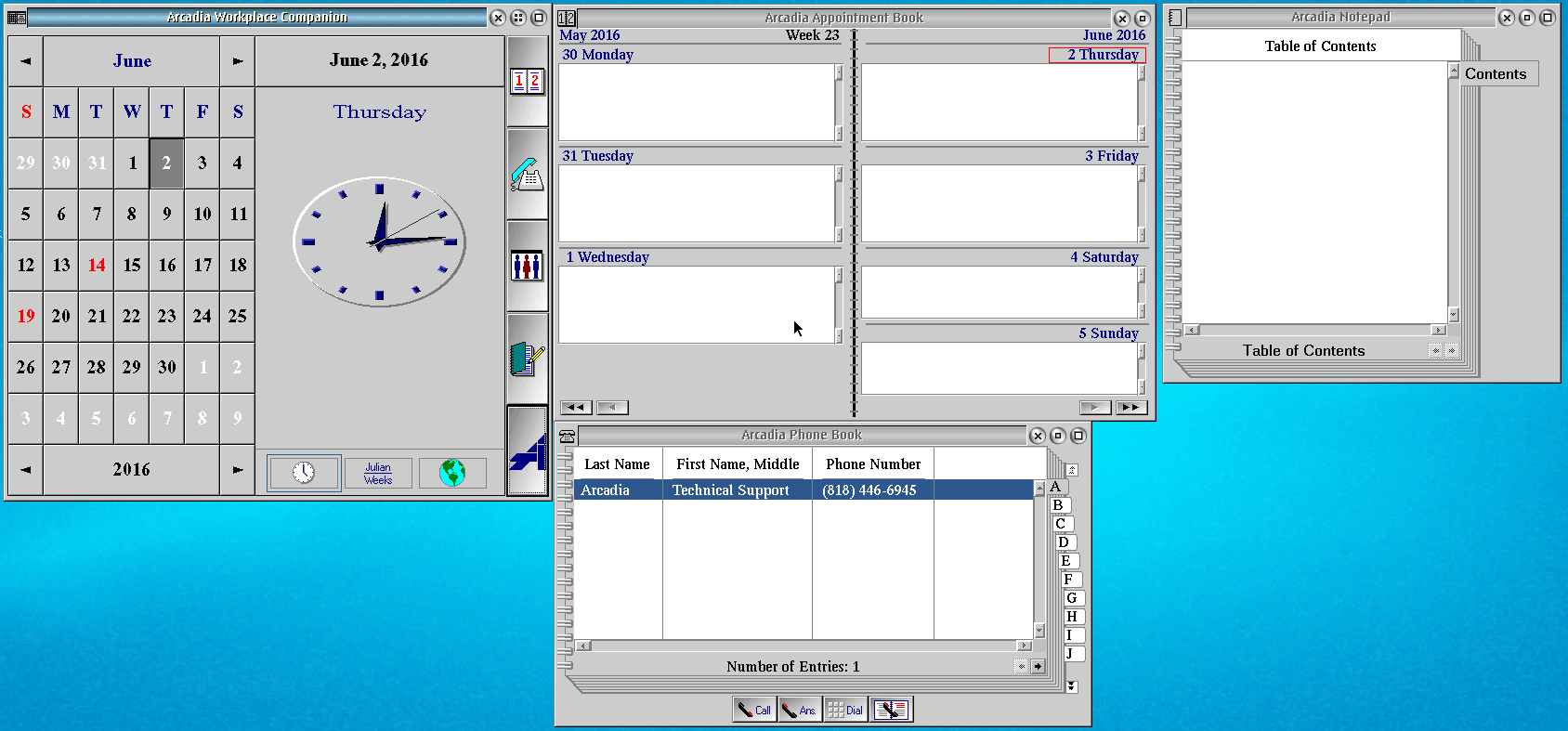This screenshot has width=1568, height=731.
Task: Select the I letter tab
Action: (x=1073, y=635)
